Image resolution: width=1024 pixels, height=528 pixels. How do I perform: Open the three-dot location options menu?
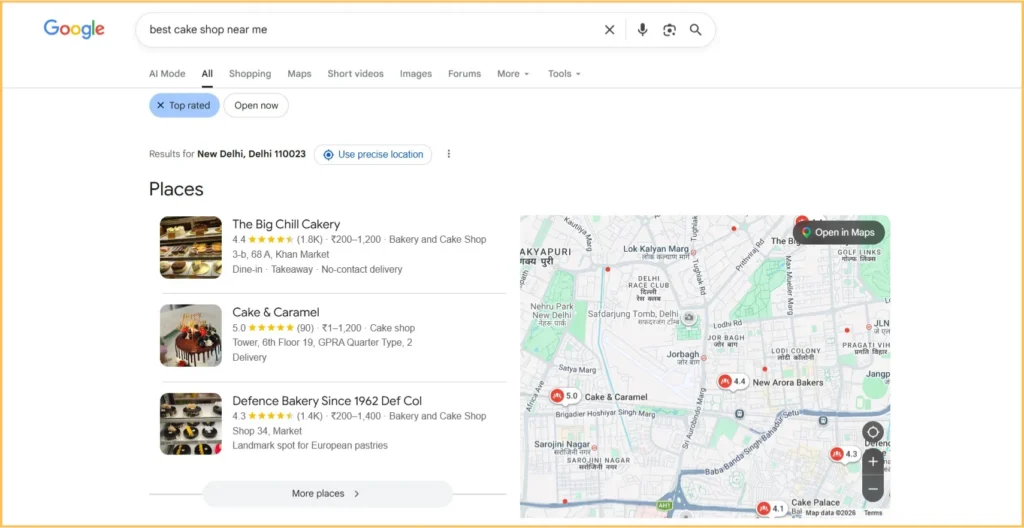[449, 154]
